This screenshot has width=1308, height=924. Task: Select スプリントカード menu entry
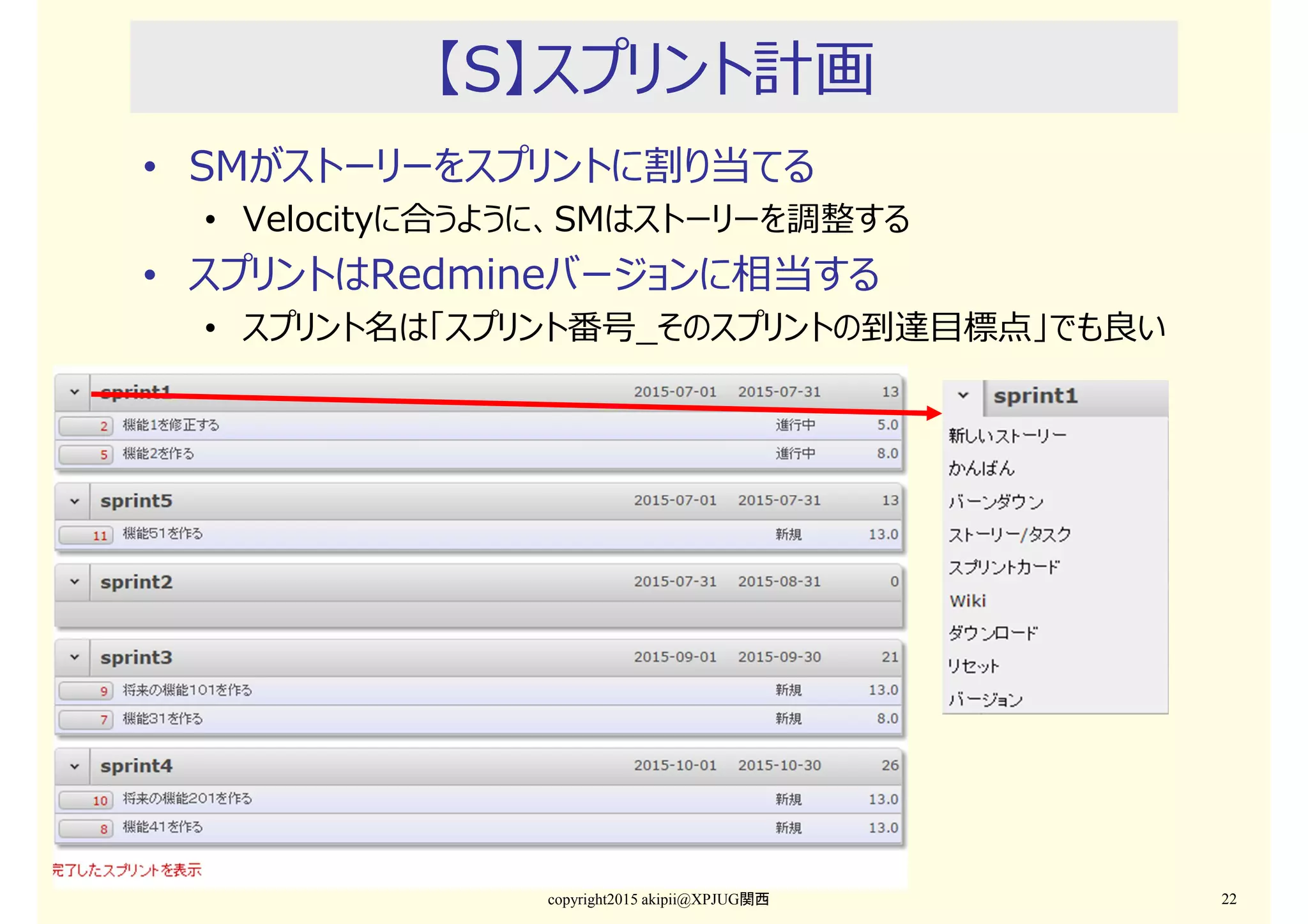click(x=1003, y=568)
